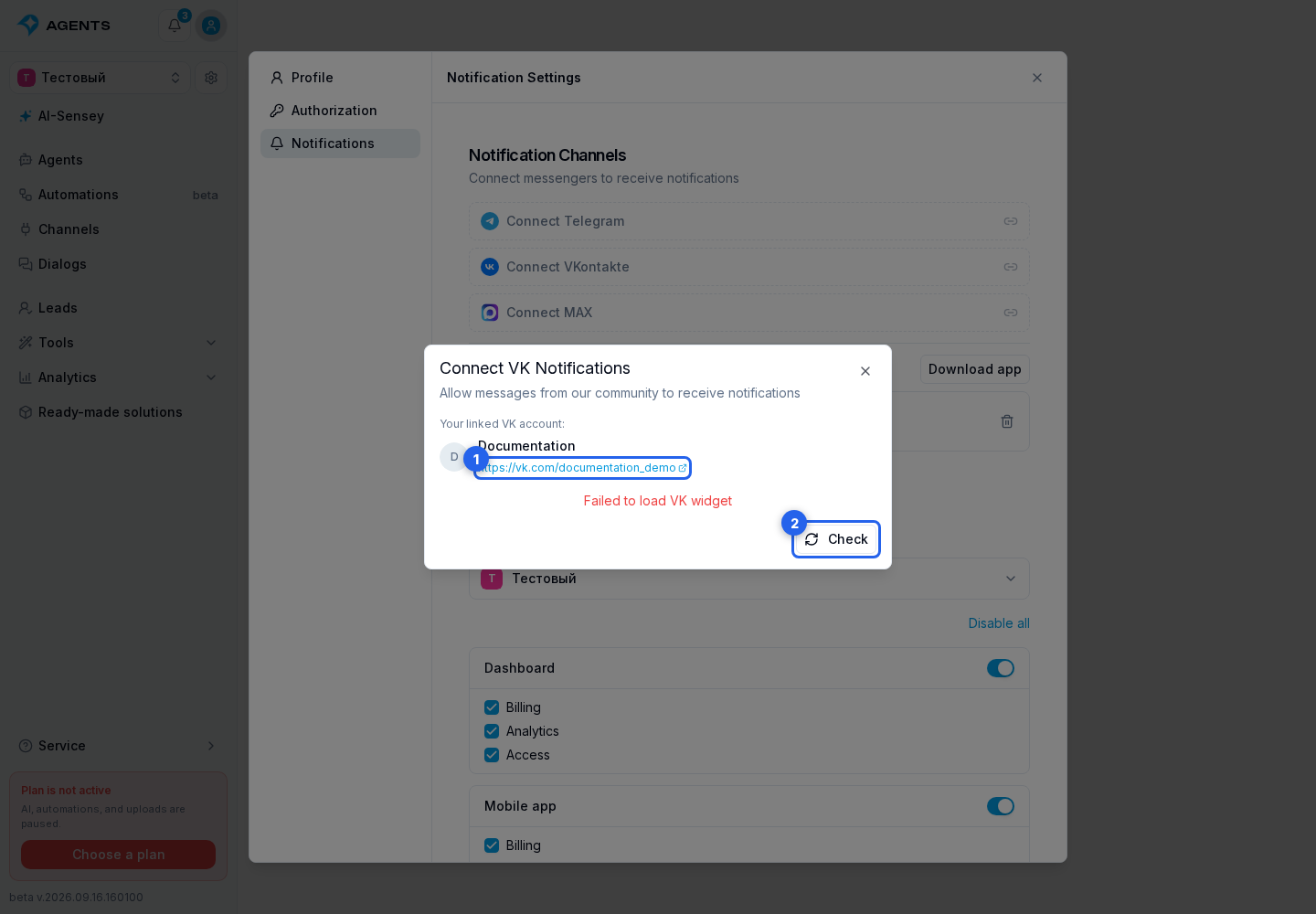Screen dimensions: 1316x914
Task: Toggle the Dashboard notifications switch
Action: (1001, 668)
